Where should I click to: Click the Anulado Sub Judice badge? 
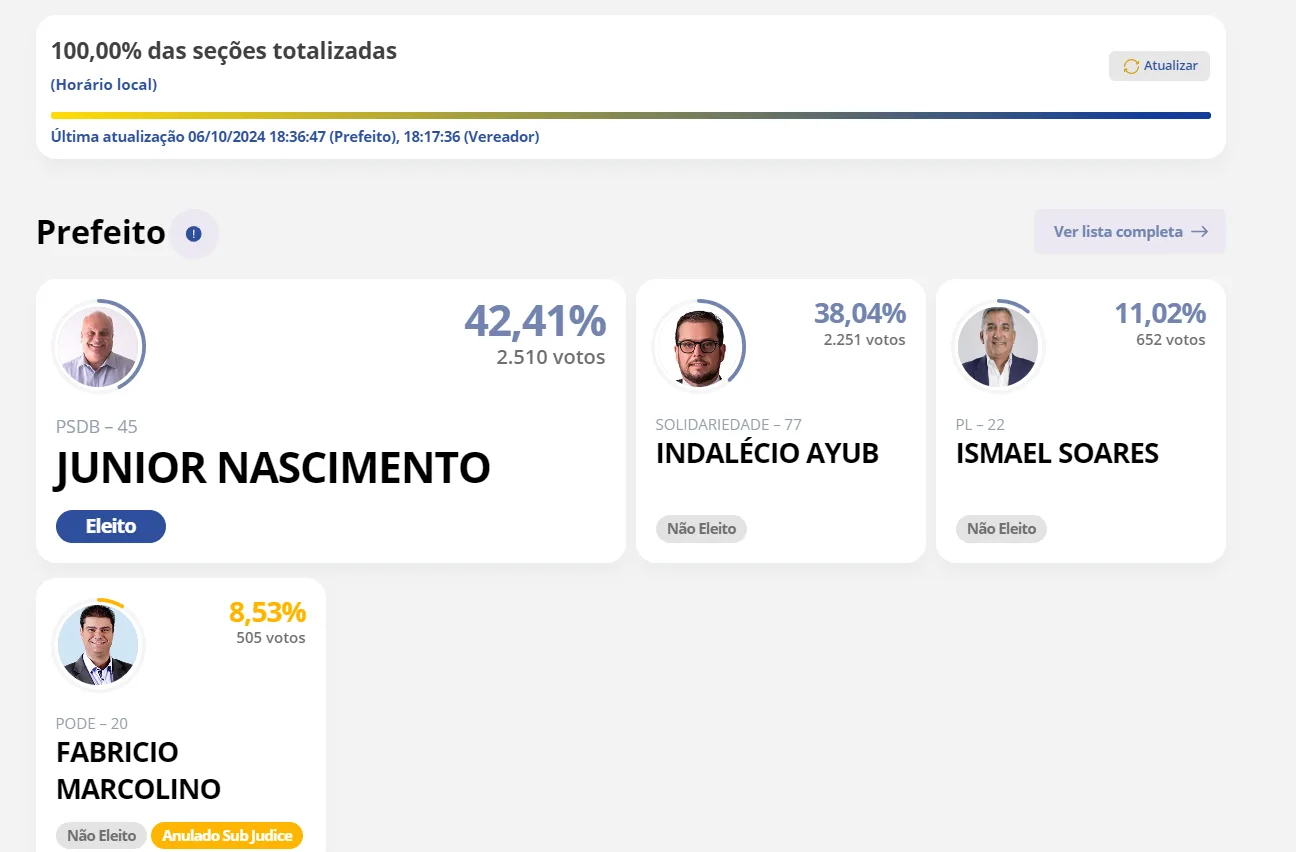click(227, 836)
